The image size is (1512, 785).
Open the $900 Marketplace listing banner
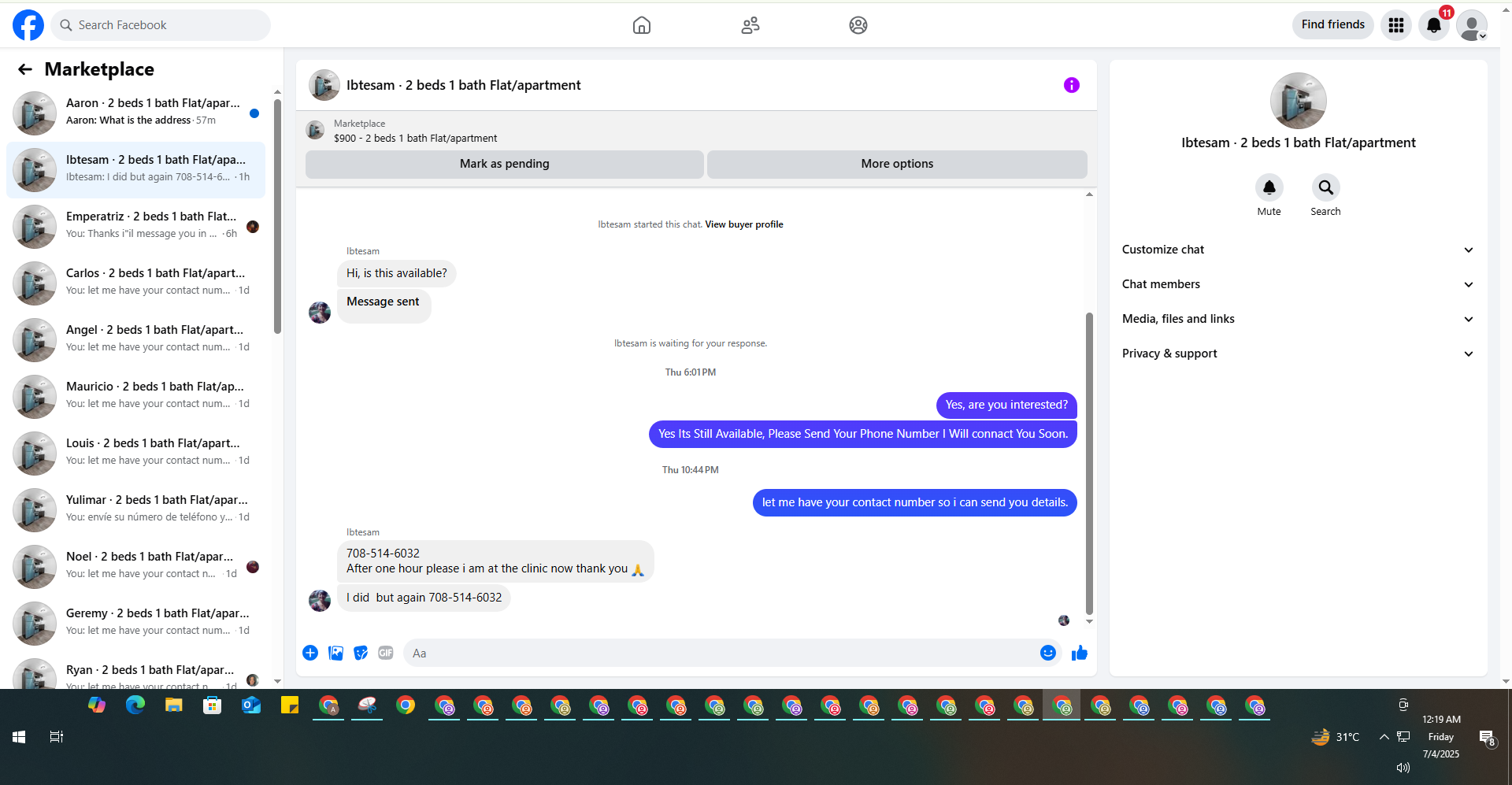tap(696, 131)
